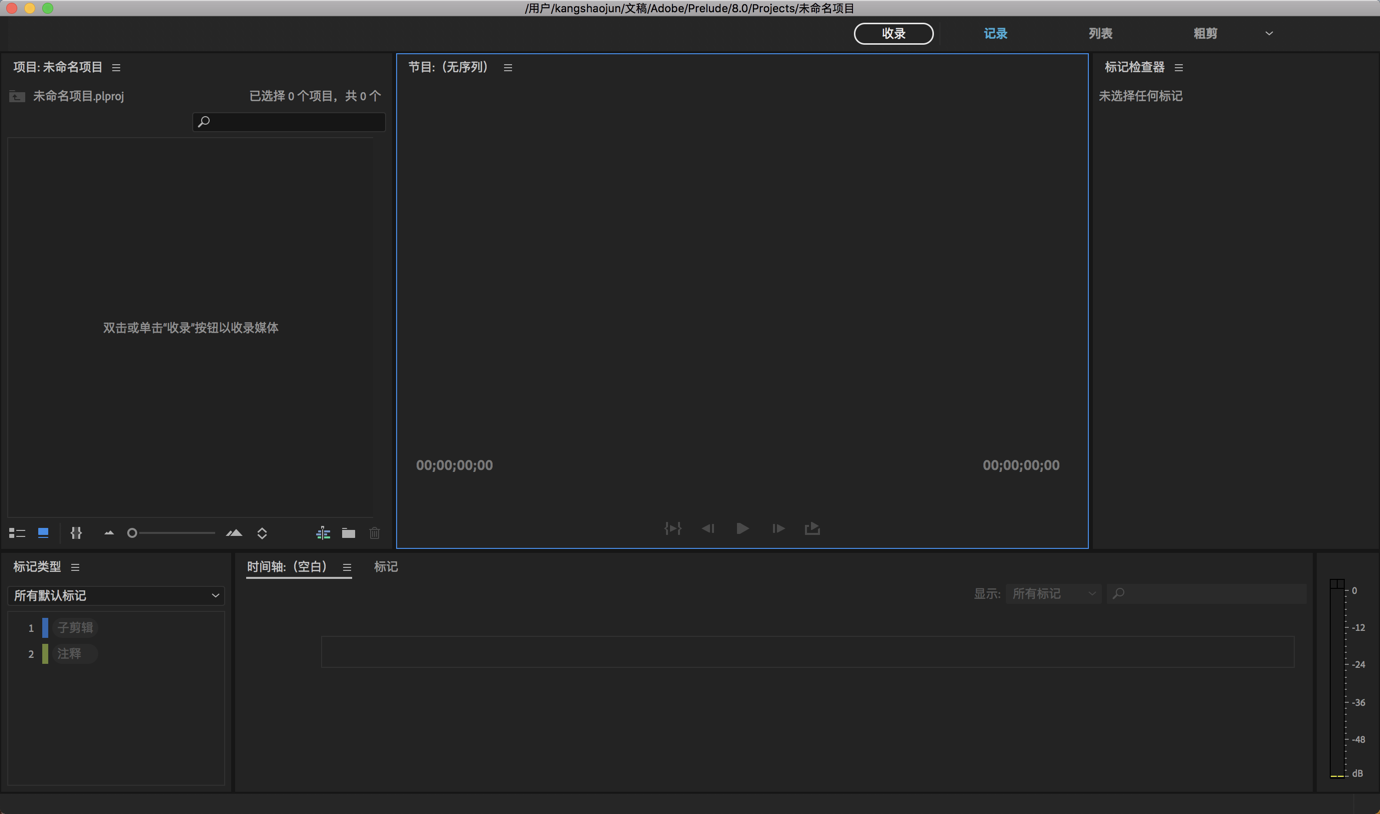
Task: Click the magnifier icon in project search
Action: point(204,122)
